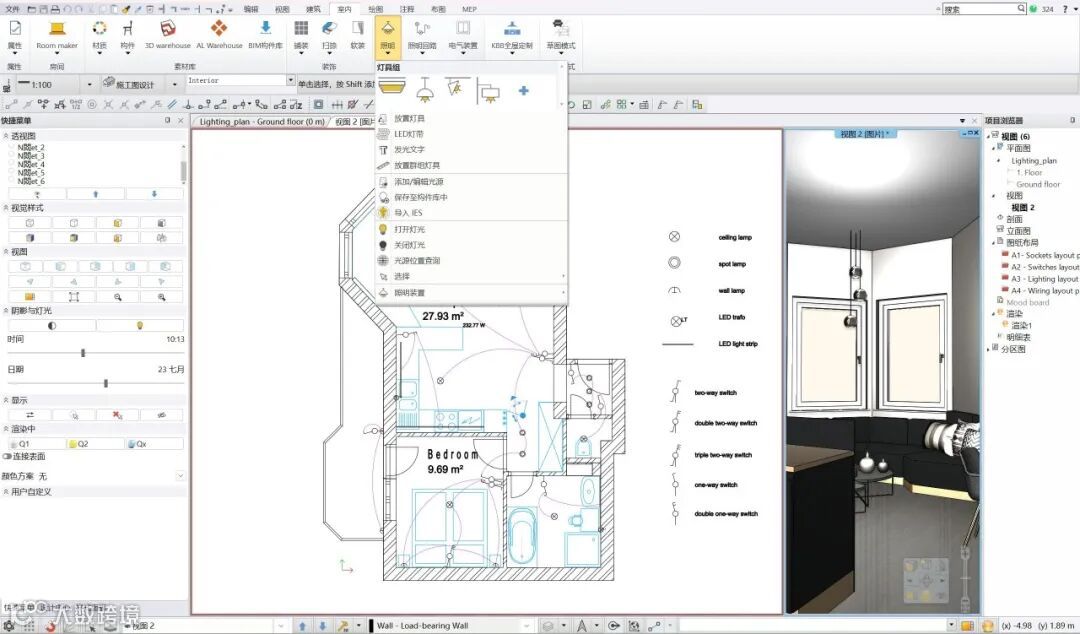1080x634 pixels.
Task: Click 打开灯光 to turn lights on
Action: pos(409,229)
